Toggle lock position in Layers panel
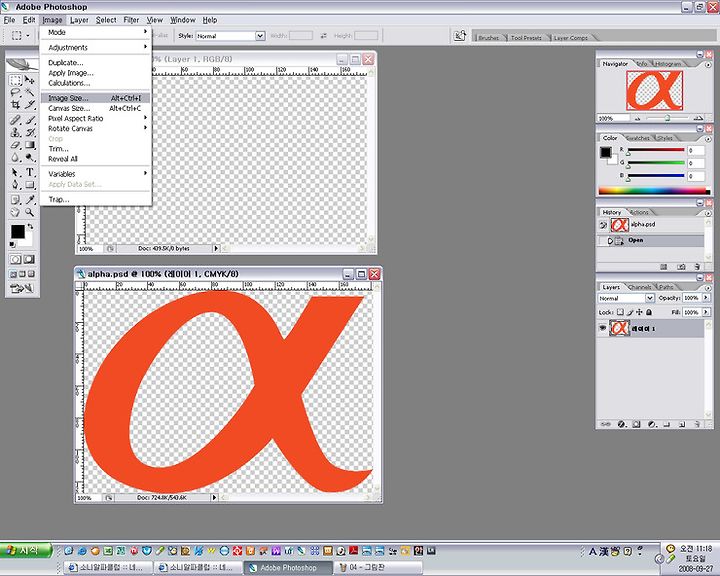This screenshot has height=576, width=720. pyautogui.click(x=639, y=312)
